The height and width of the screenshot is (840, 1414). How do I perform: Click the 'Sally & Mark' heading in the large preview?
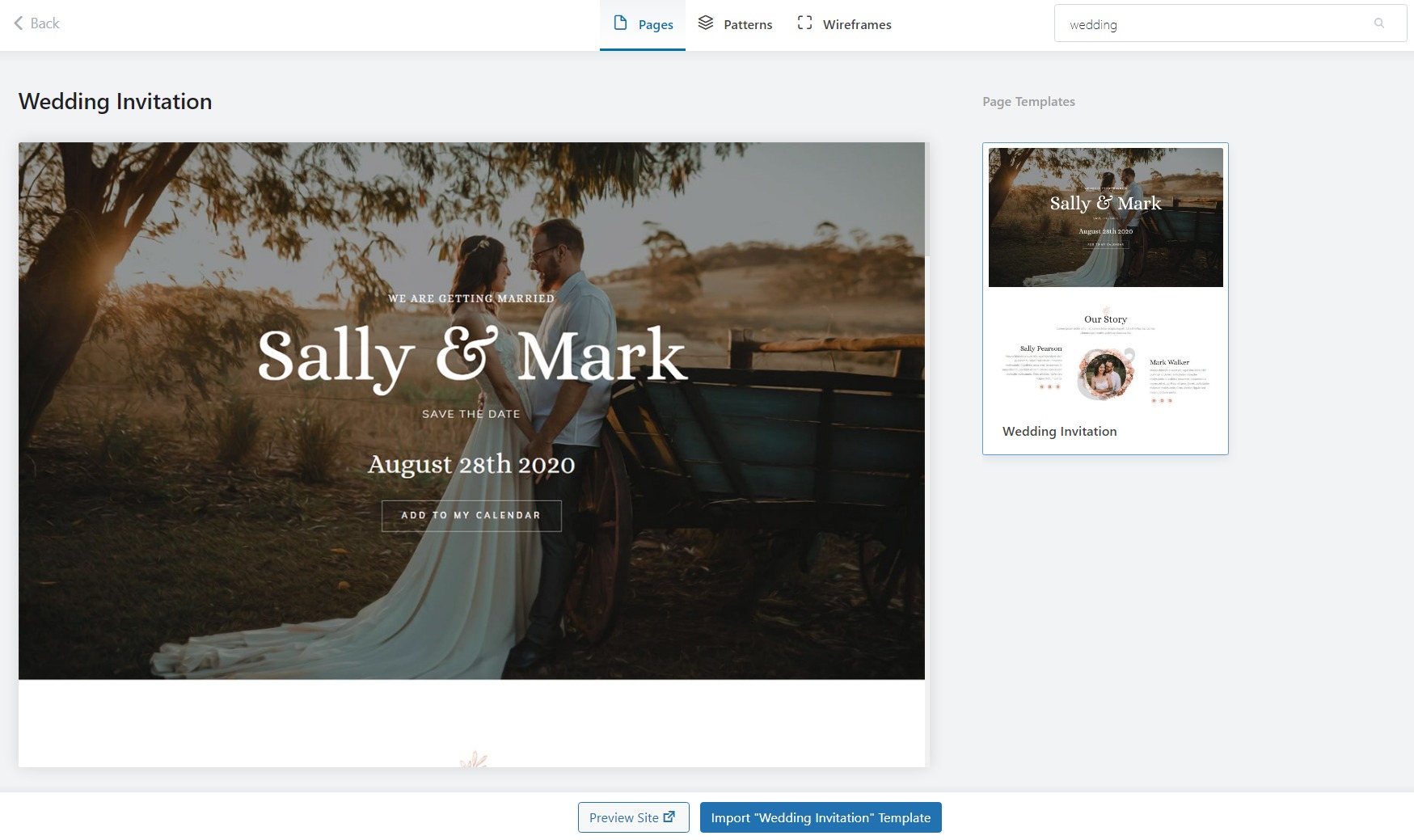[472, 356]
